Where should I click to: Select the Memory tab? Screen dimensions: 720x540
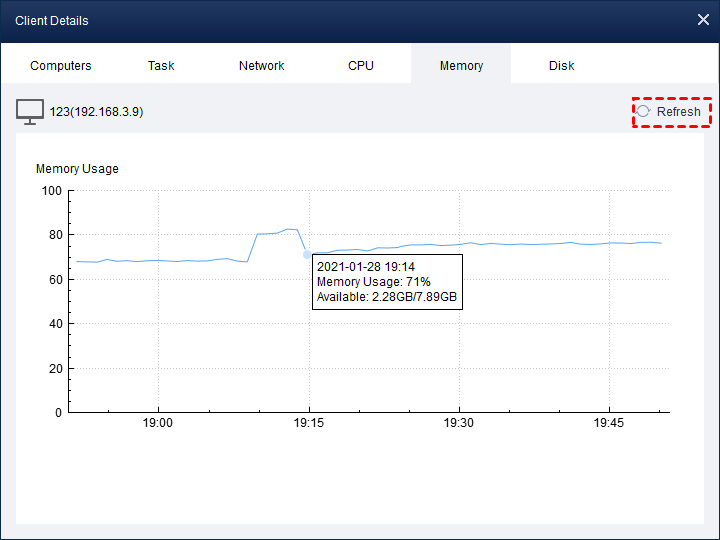pyautogui.click(x=461, y=66)
